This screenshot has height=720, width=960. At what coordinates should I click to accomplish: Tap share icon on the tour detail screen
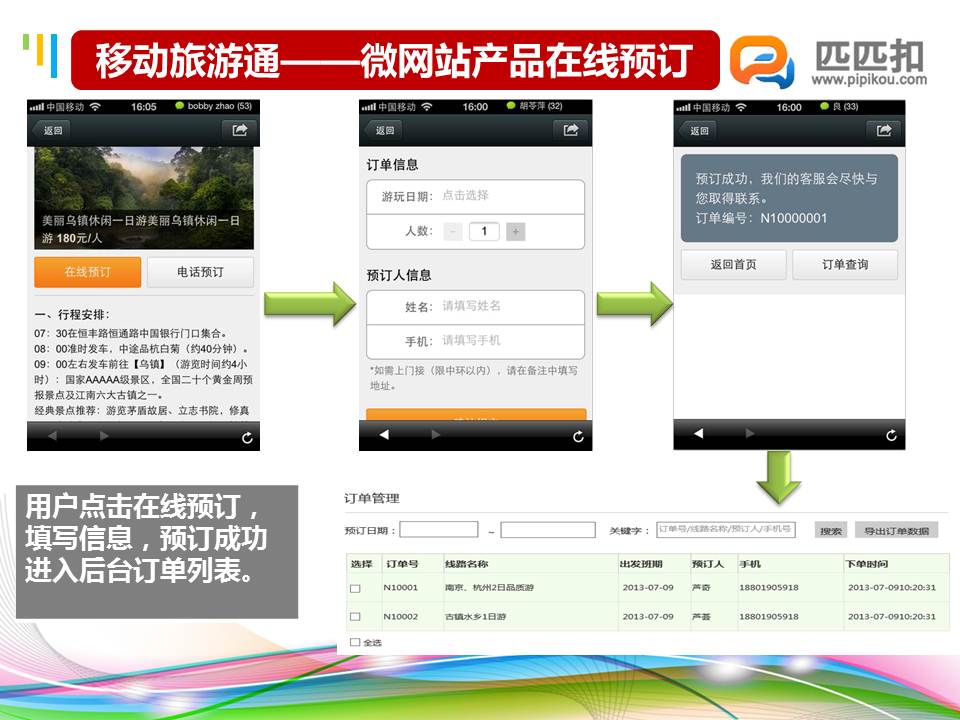point(240,130)
